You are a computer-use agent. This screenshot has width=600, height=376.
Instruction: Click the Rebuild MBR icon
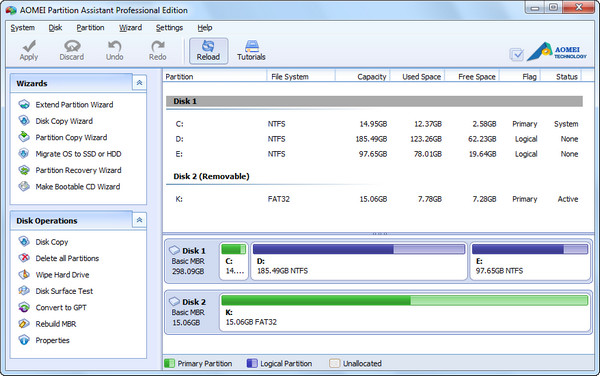pyautogui.click(x=24, y=324)
